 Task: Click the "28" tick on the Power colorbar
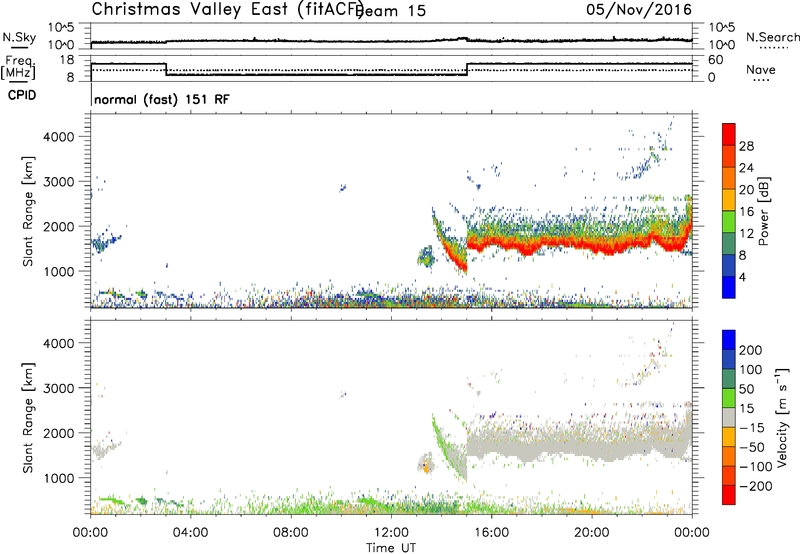(x=746, y=146)
